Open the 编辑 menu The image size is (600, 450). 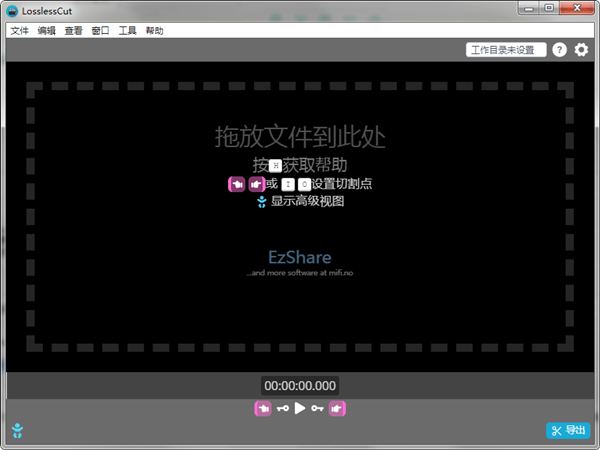(x=46, y=31)
